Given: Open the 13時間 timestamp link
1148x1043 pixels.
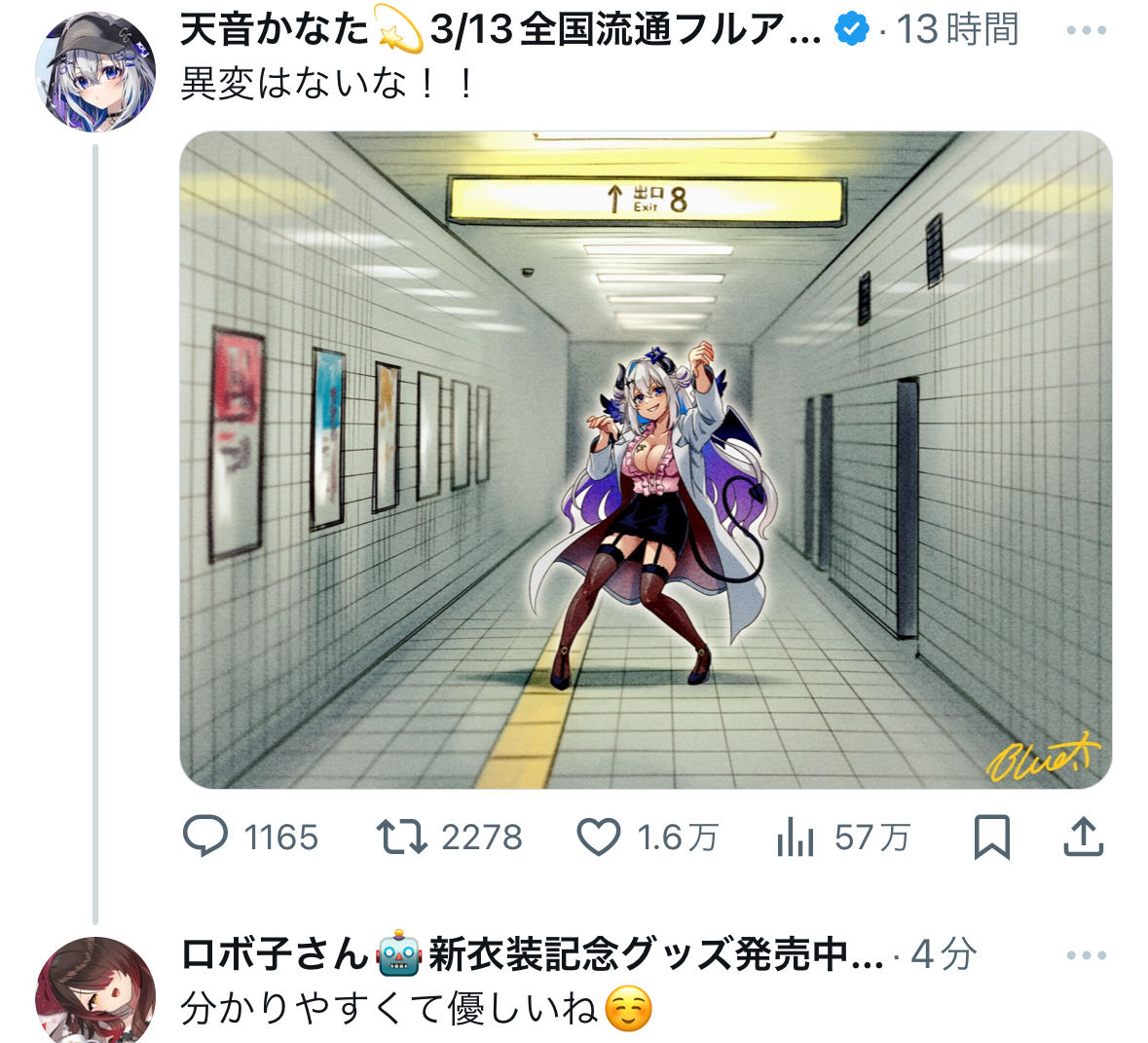Looking at the screenshot, I should pyautogui.click(x=956, y=30).
